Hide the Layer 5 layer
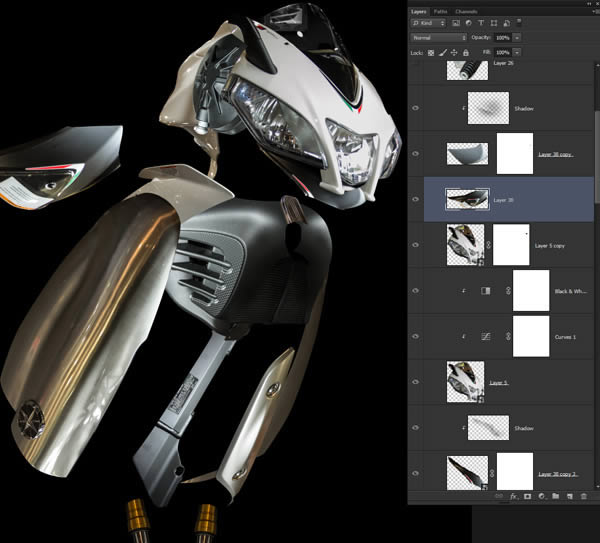600x543 pixels. tap(416, 382)
